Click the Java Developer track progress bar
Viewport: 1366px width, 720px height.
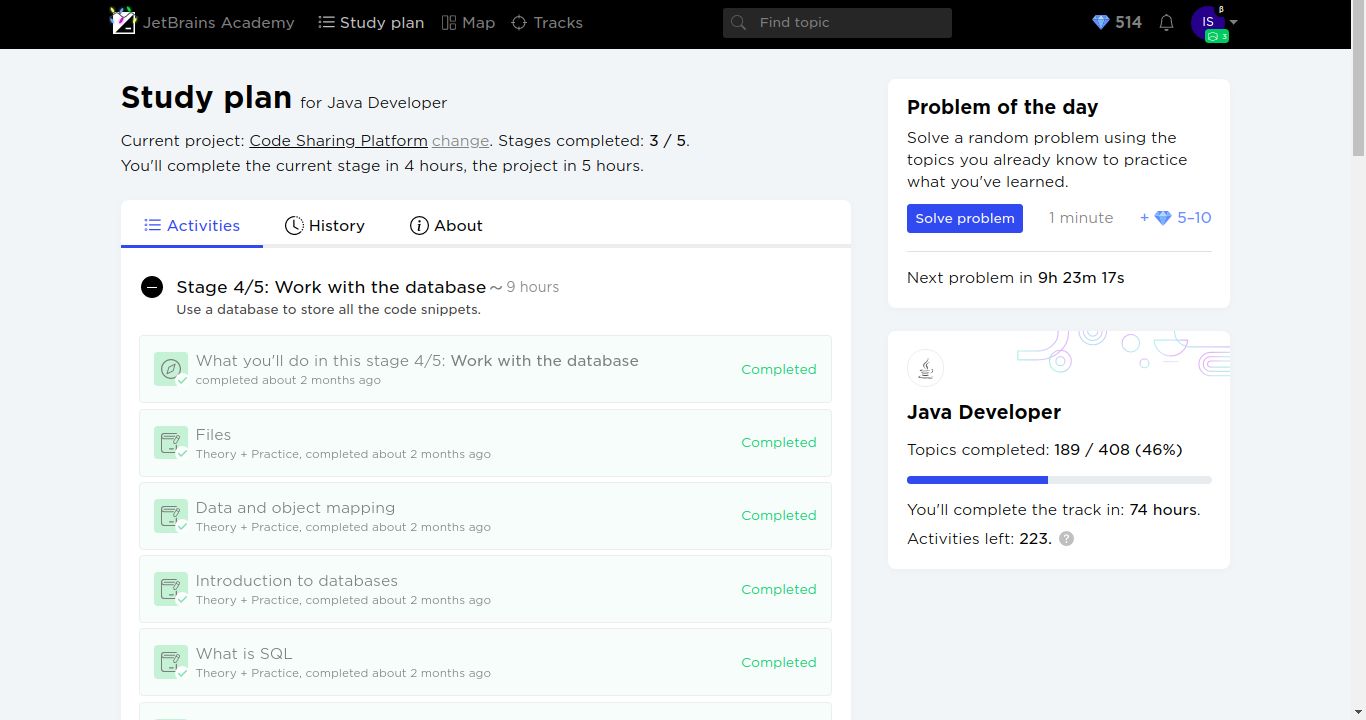[x=1058, y=480]
